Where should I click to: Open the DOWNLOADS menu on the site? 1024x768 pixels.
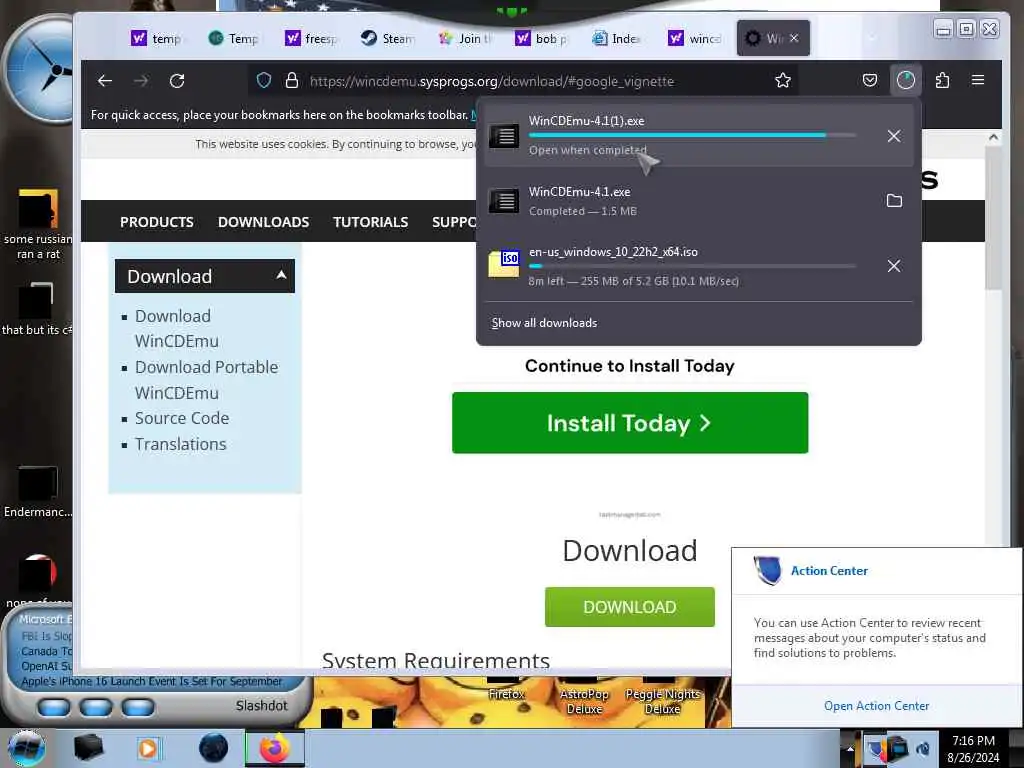[263, 222]
